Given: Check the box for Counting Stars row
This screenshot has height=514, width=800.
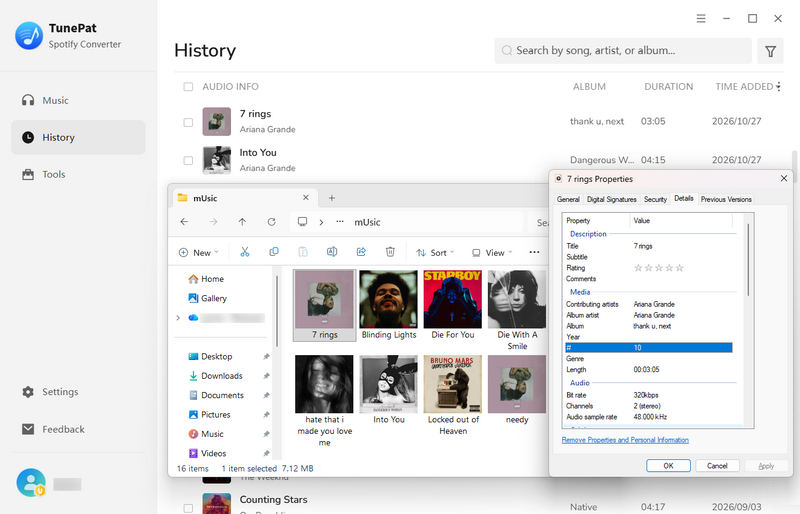Looking at the screenshot, I should click(x=188, y=507).
